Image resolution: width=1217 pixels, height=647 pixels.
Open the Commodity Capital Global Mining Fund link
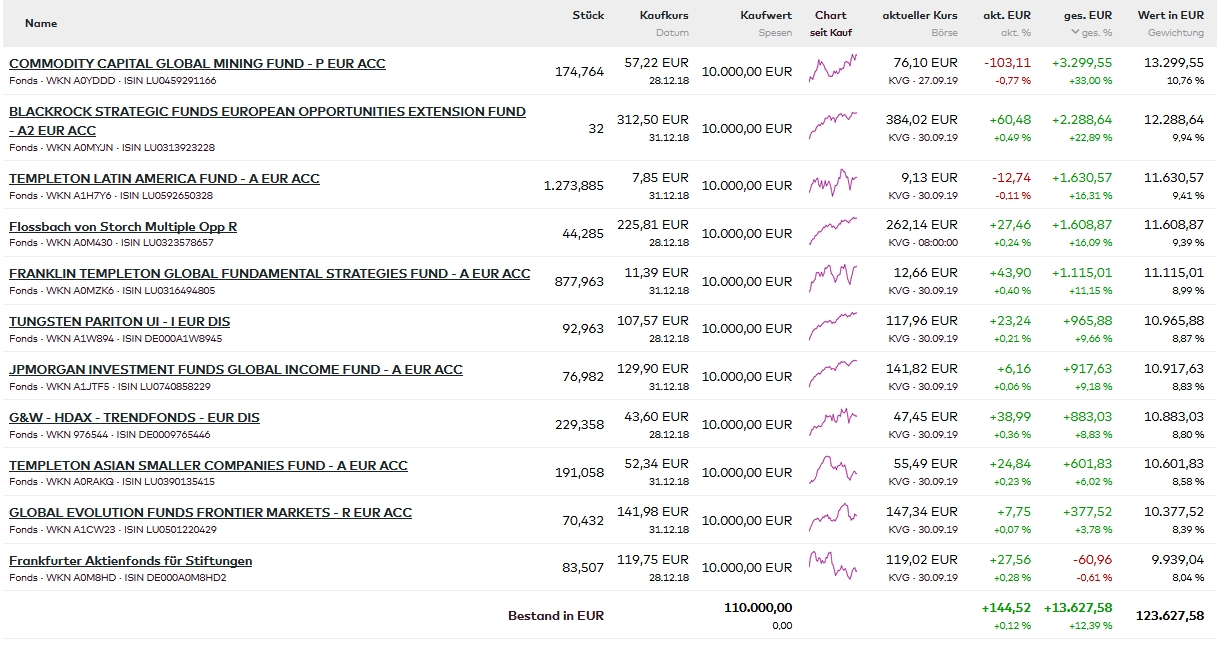click(x=197, y=64)
